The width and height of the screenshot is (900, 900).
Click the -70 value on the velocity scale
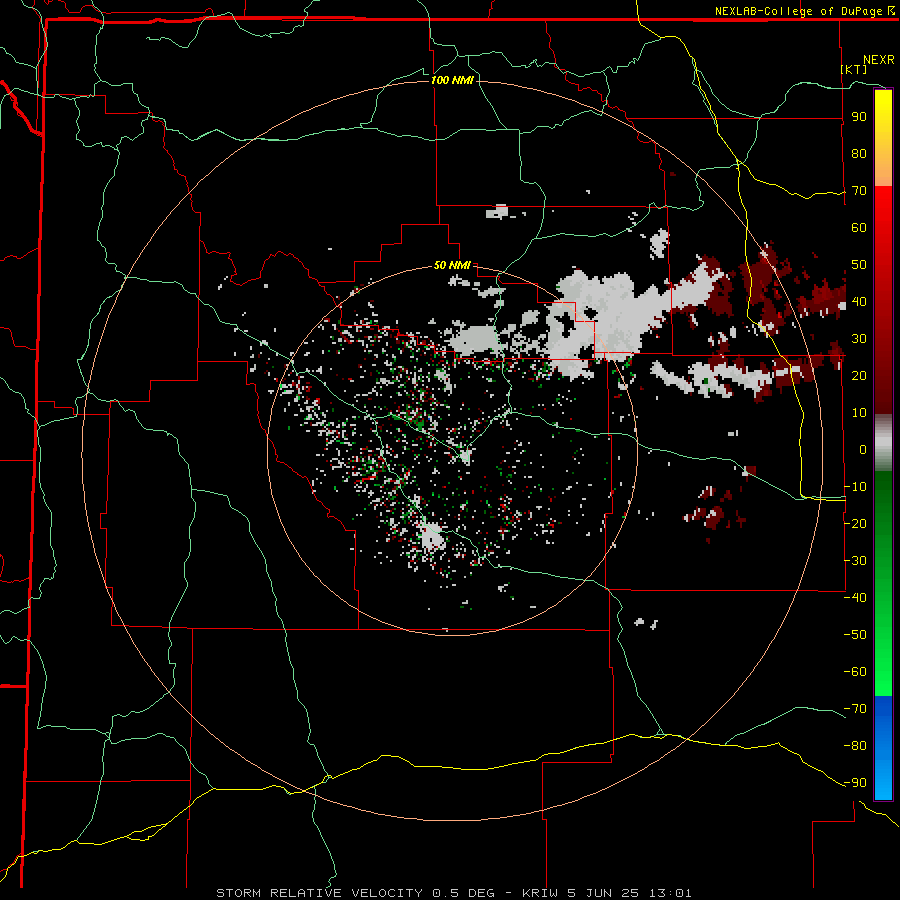tap(855, 708)
